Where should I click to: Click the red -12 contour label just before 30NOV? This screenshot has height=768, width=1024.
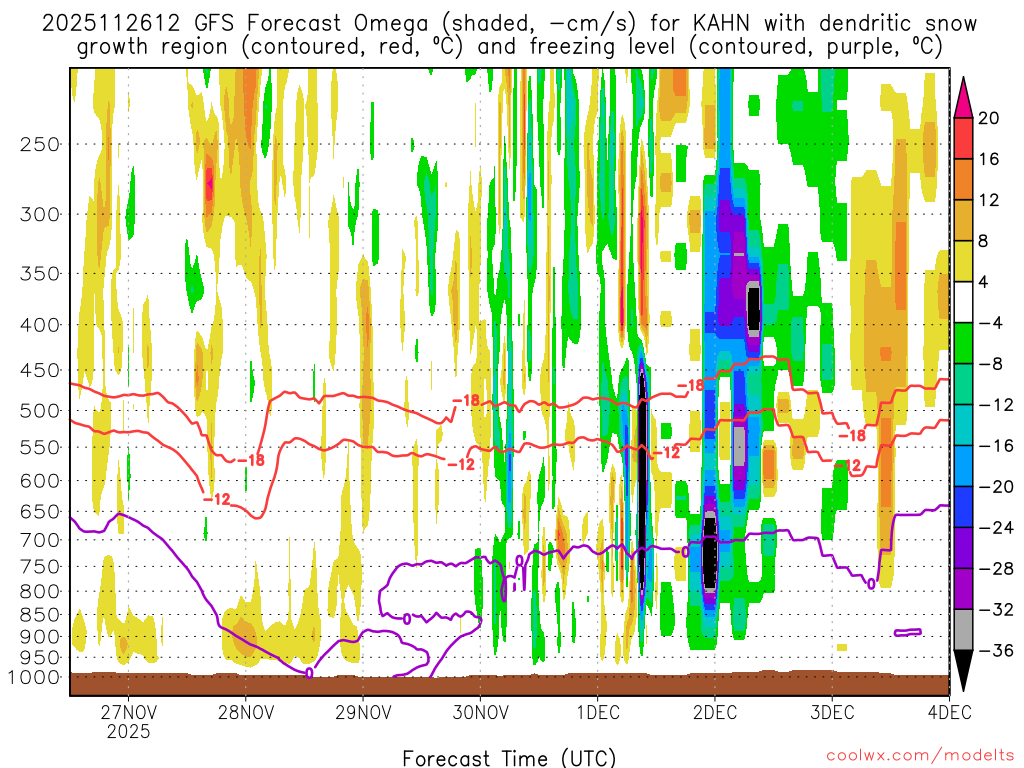point(461,464)
